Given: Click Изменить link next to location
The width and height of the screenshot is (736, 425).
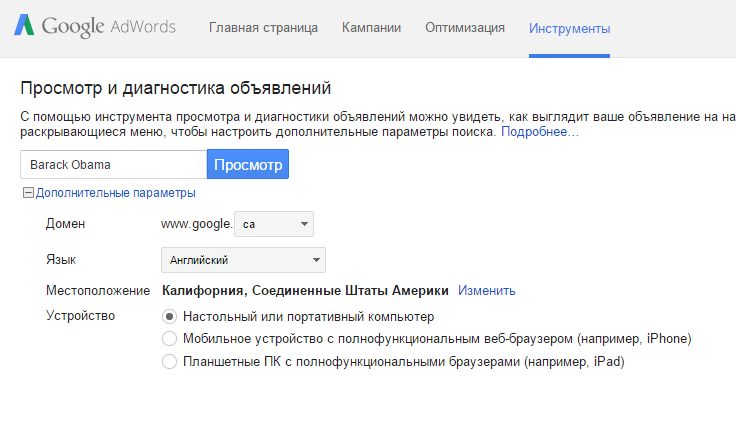Looking at the screenshot, I should tap(486, 291).
